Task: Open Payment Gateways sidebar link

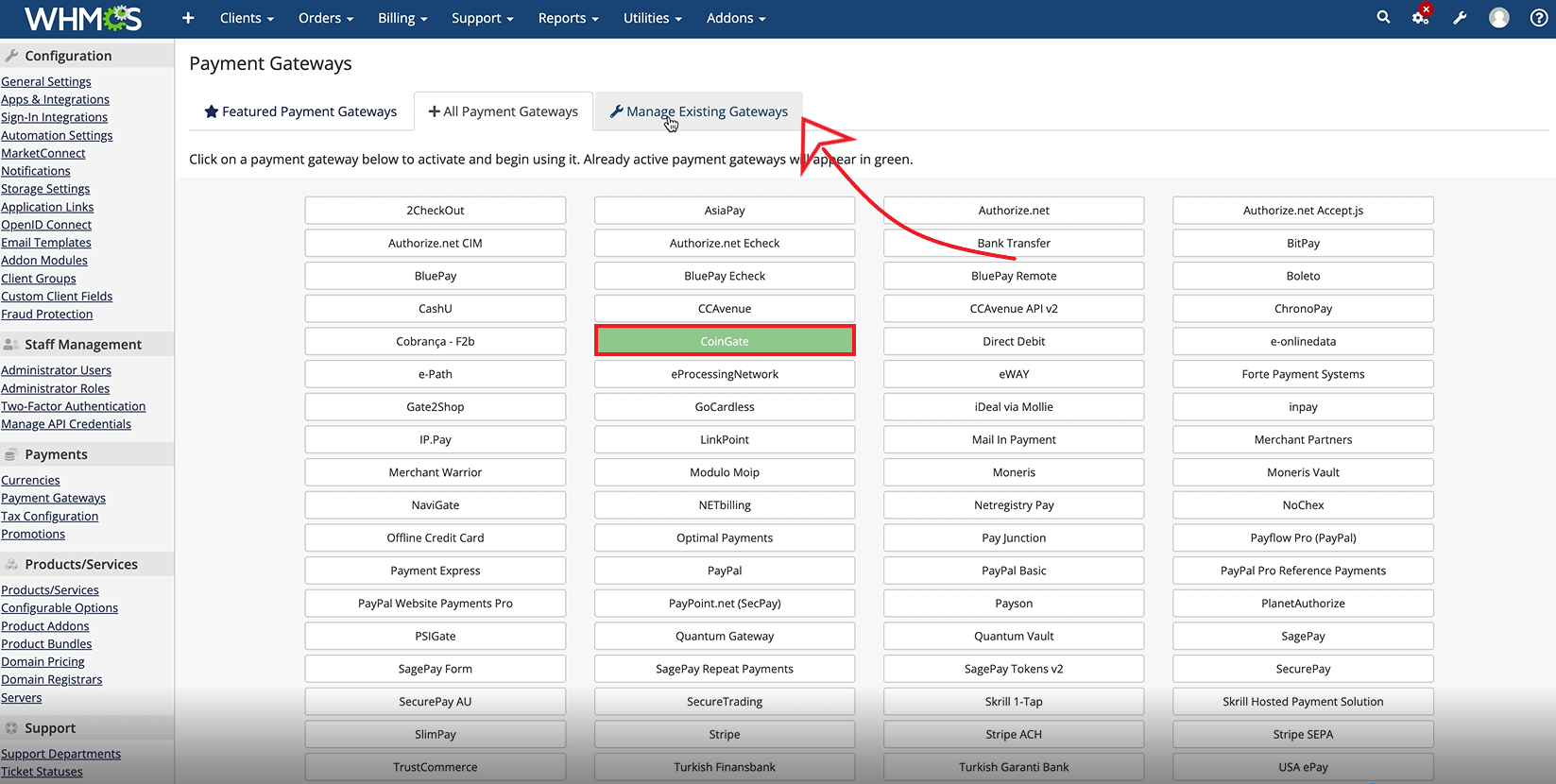Action: click(x=53, y=498)
